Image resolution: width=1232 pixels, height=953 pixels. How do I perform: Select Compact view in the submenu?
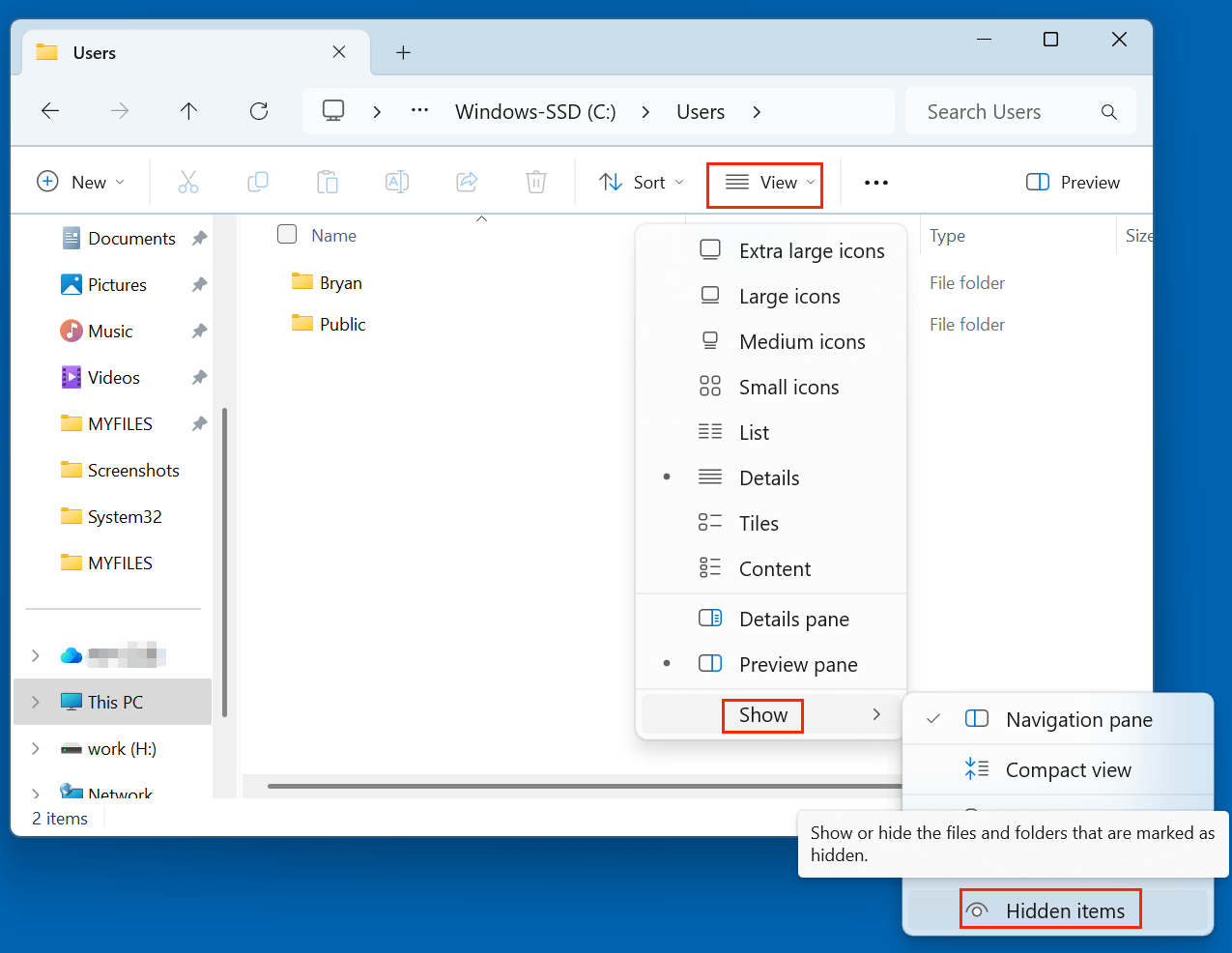(x=1068, y=769)
